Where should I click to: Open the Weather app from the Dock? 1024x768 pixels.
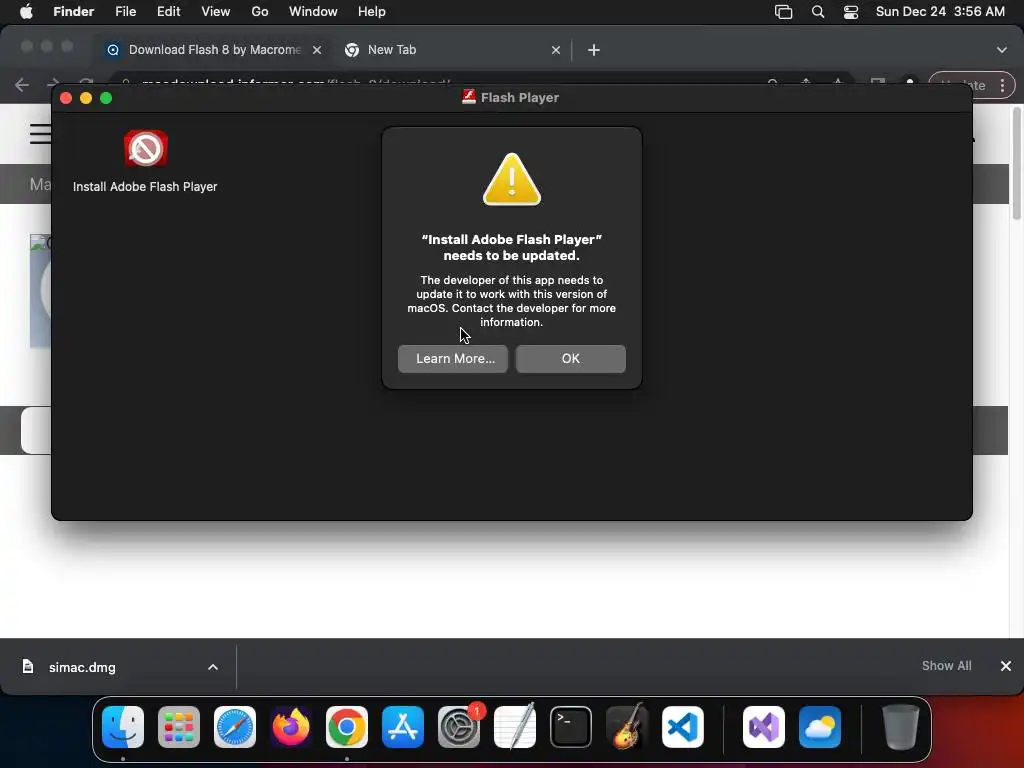(820, 726)
